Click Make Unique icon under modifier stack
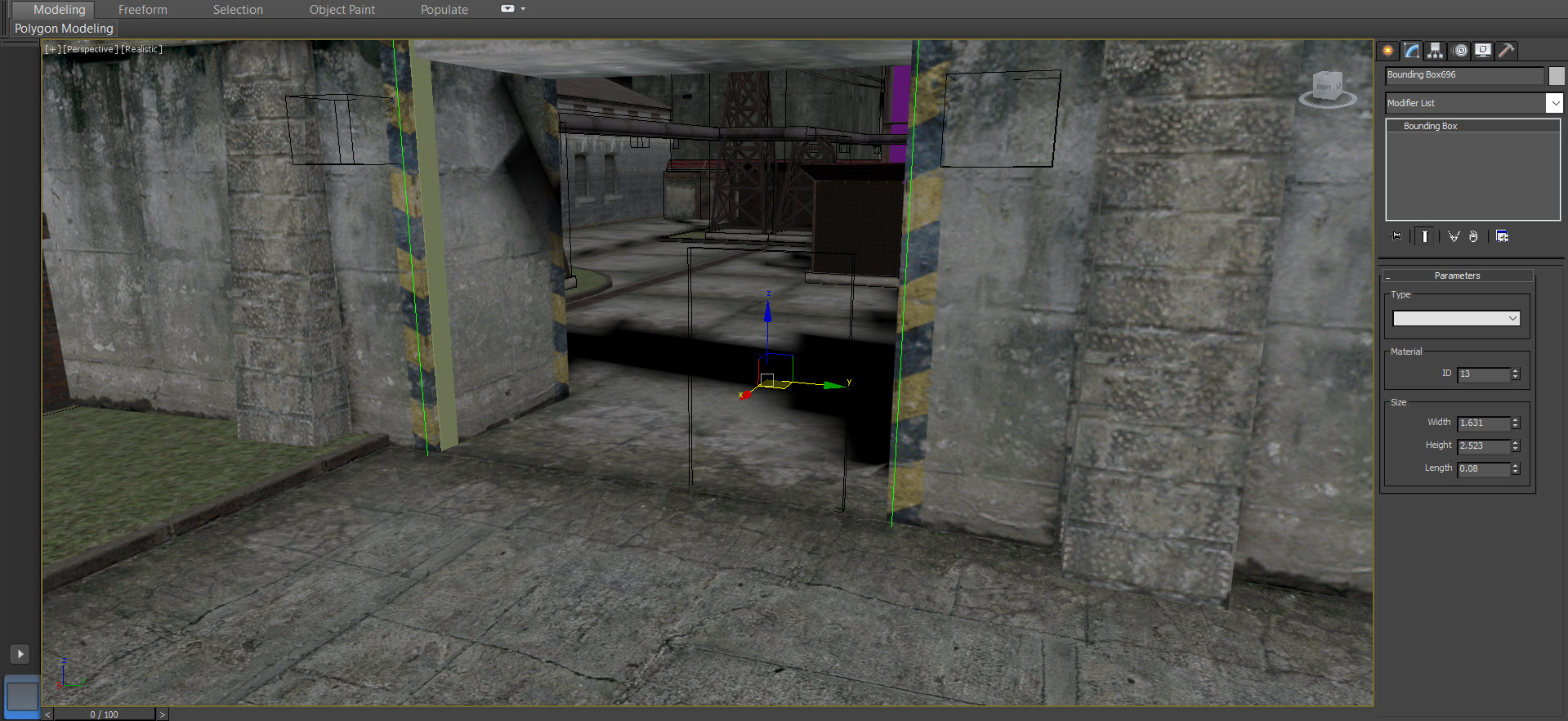This screenshot has width=1568, height=721. click(x=1454, y=236)
